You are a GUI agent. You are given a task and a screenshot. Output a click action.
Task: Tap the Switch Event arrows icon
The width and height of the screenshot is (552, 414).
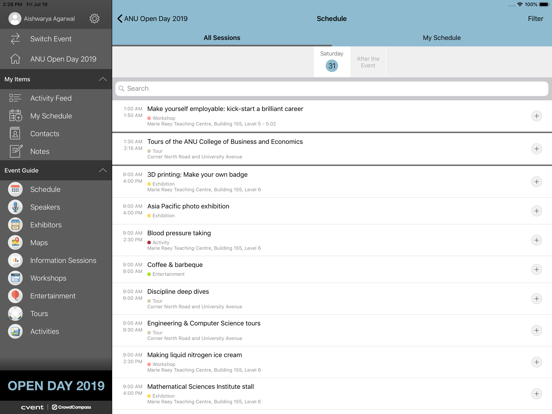pyautogui.click(x=15, y=39)
